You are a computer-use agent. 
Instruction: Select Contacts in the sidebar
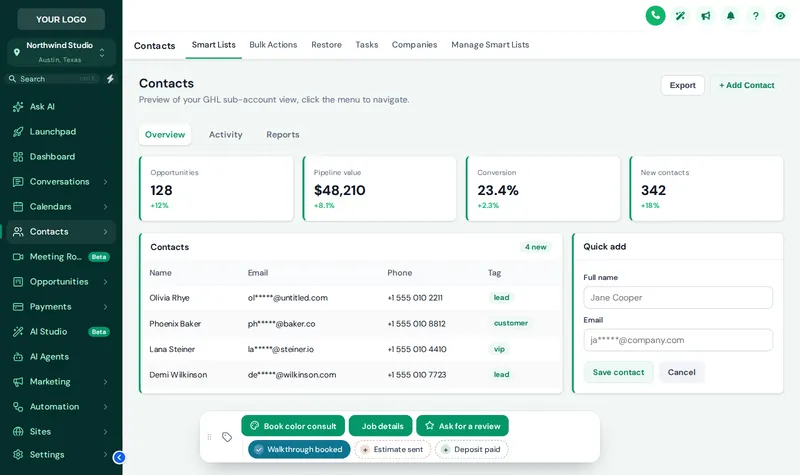(61, 232)
